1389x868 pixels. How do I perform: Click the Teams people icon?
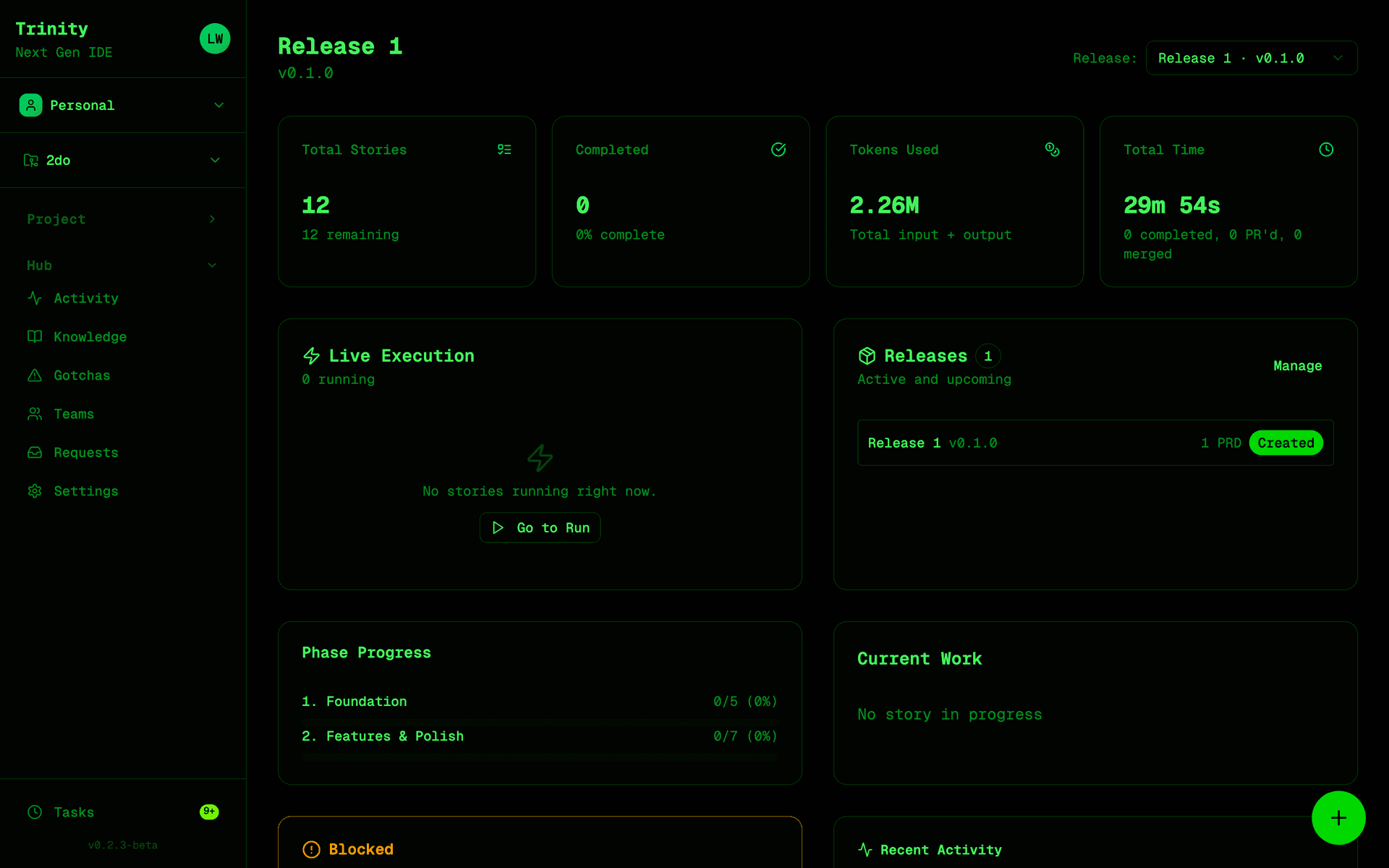coord(35,414)
